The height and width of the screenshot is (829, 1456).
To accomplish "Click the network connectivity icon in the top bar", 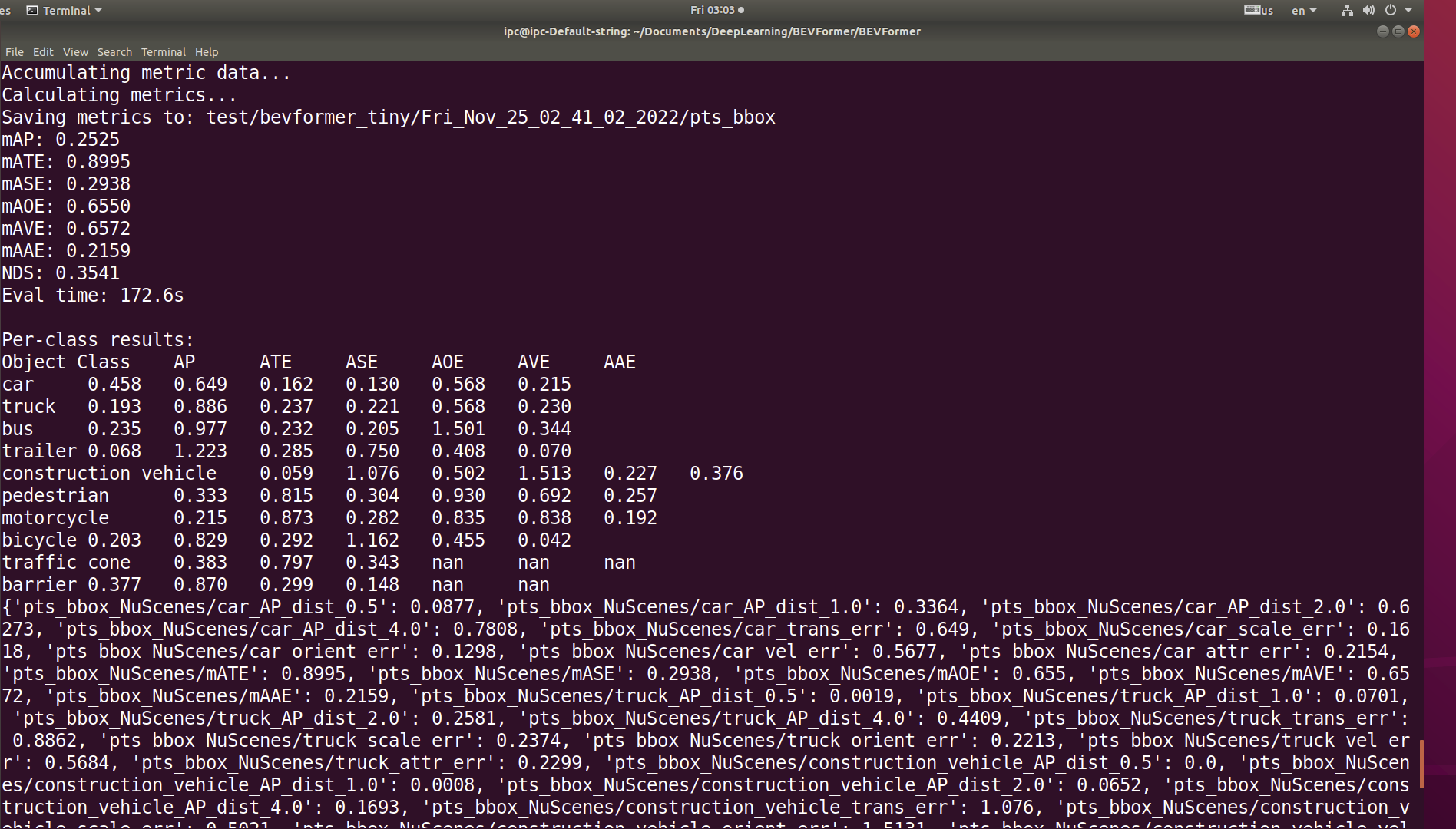I will click(x=1347, y=10).
